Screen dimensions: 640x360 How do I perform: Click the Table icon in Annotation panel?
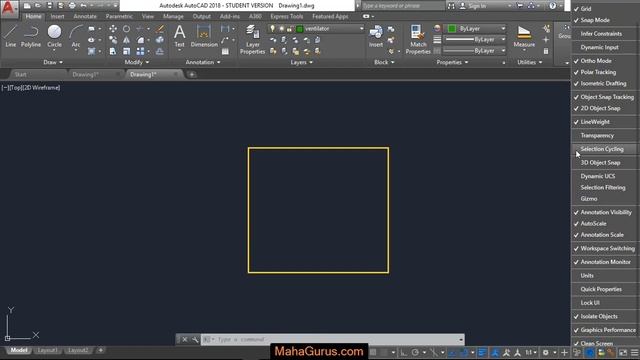pyautogui.click(x=225, y=51)
